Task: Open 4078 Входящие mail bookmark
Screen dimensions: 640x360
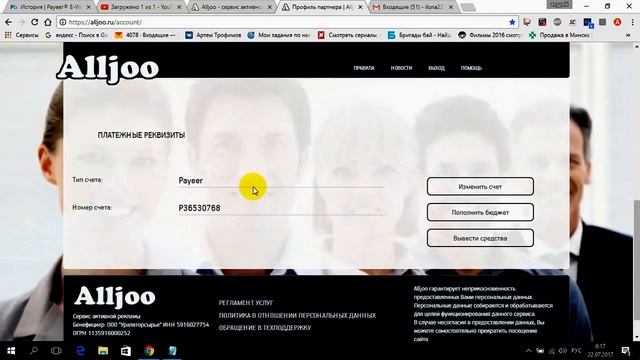Action: coord(145,36)
